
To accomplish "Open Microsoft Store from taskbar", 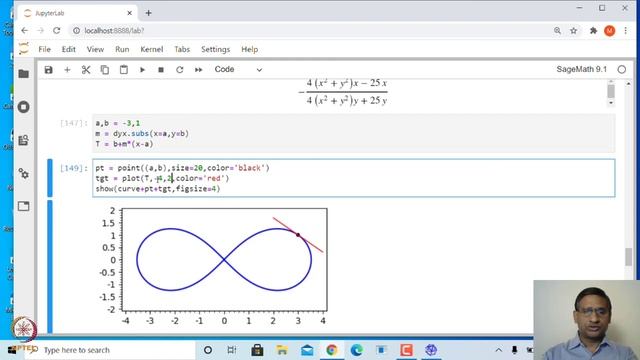I will 257,350.
